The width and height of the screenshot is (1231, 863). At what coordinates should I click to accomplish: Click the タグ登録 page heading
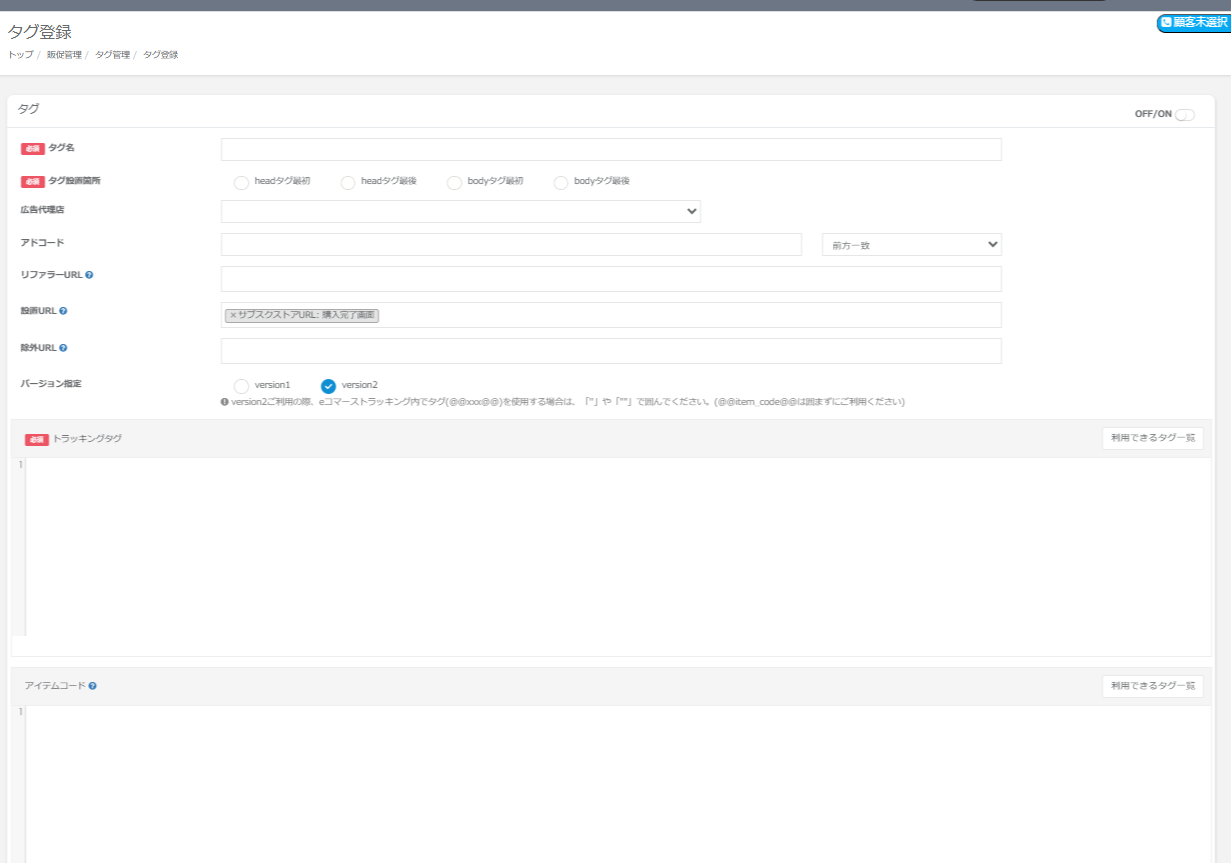point(40,33)
